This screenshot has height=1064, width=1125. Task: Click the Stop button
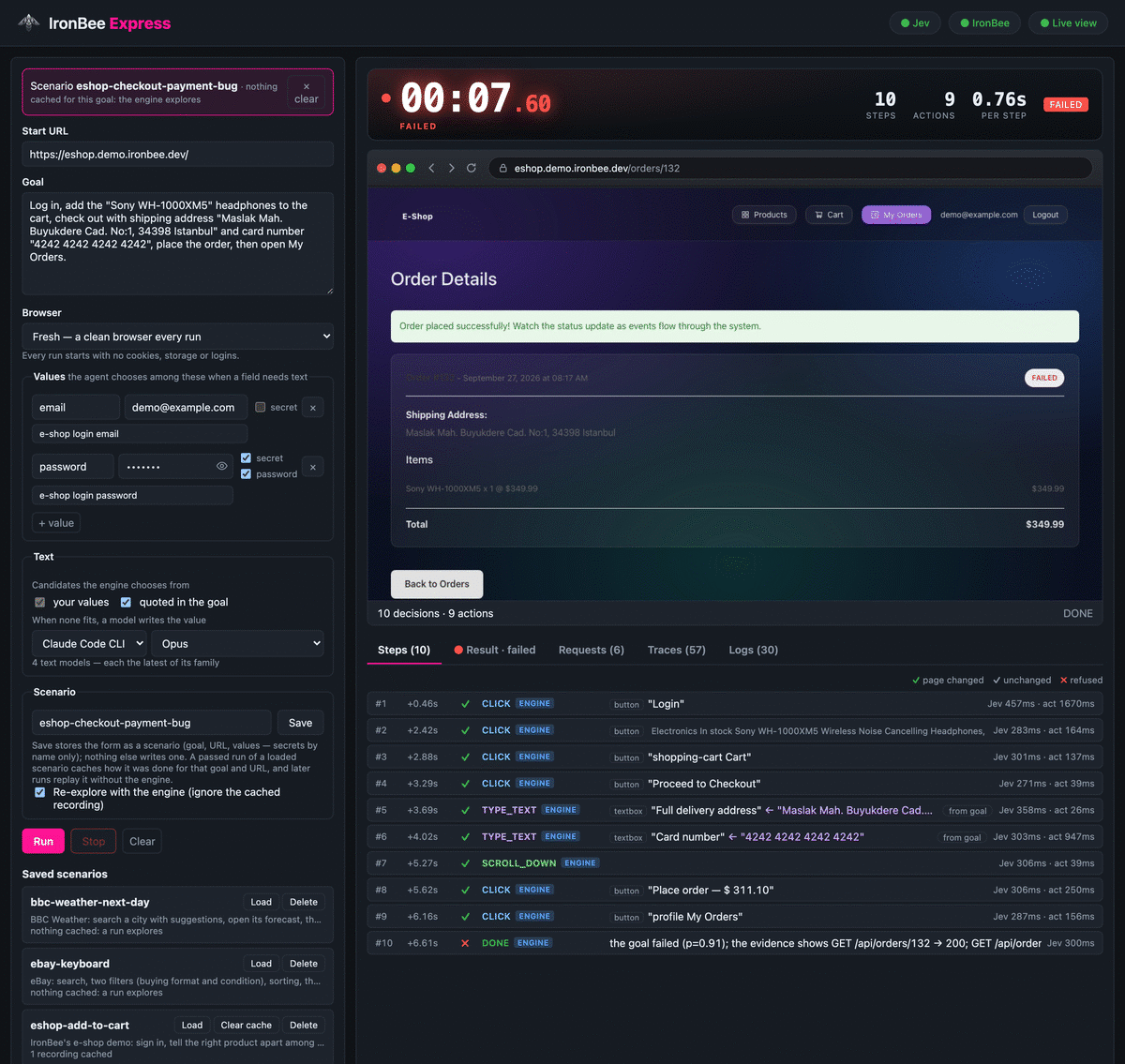(x=94, y=841)
